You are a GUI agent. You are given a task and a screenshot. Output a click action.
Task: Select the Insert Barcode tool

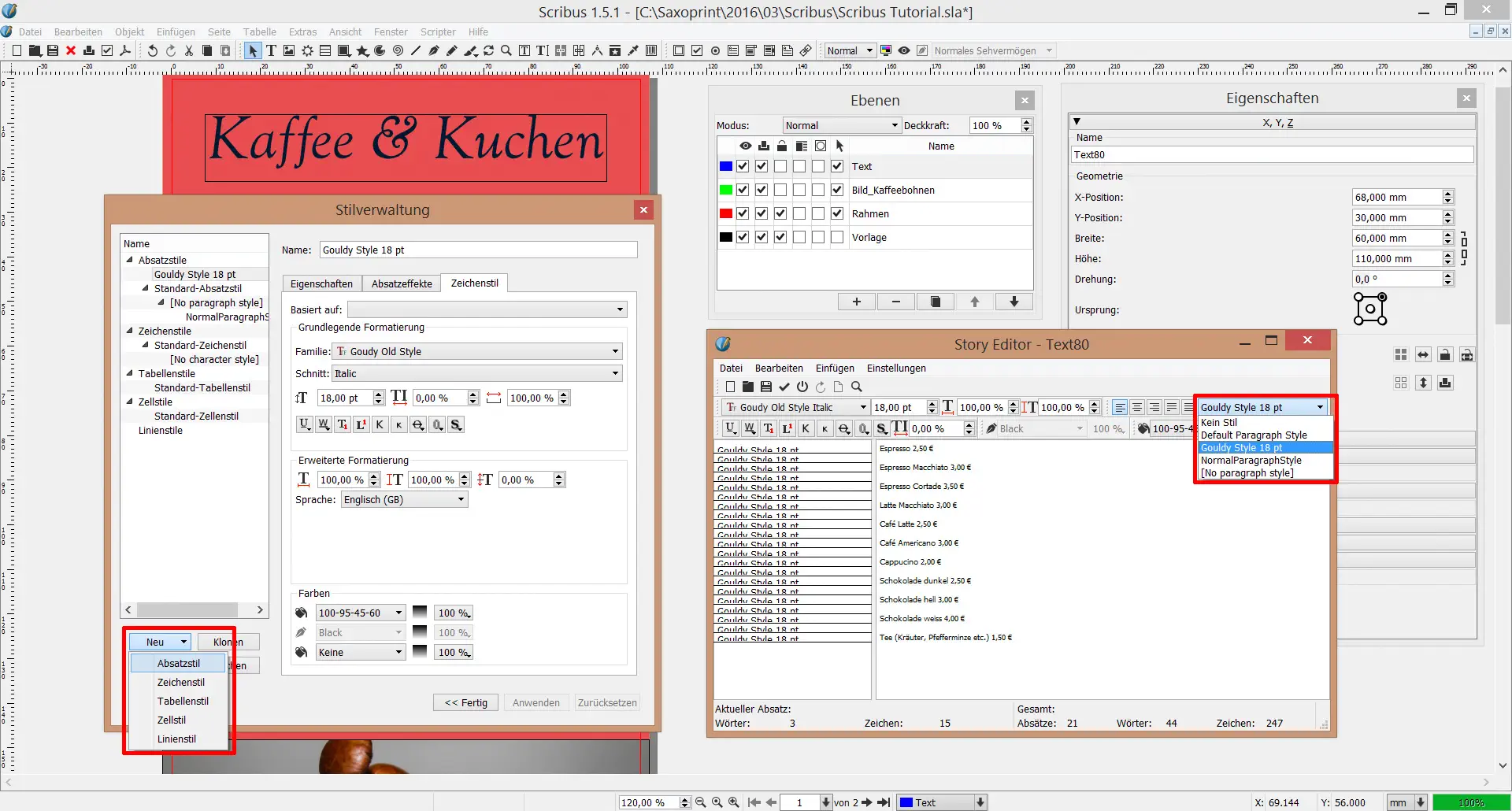(x=651, y=50)
